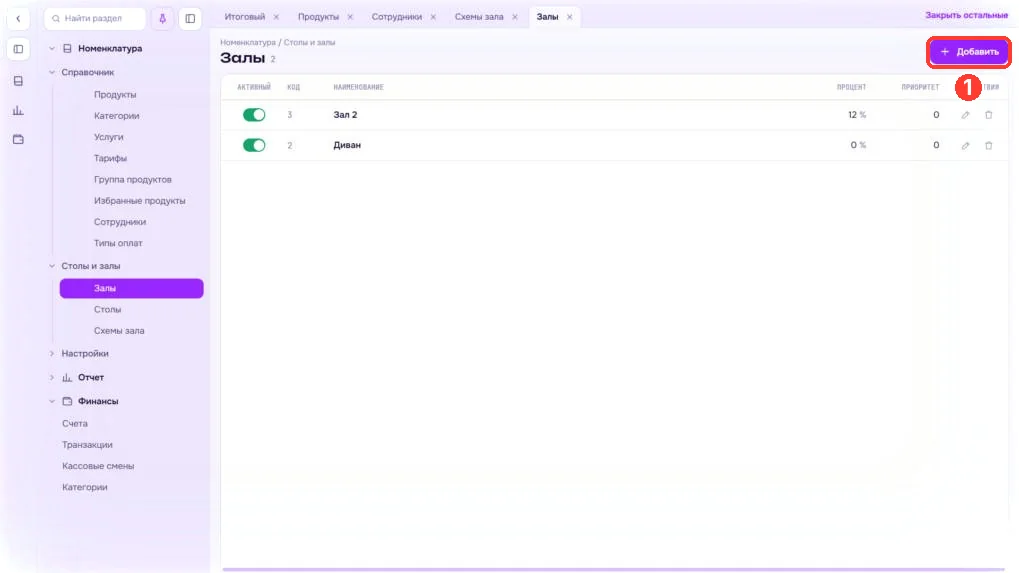Switch to the Сотрудники tab

click(x=396, y=17)
